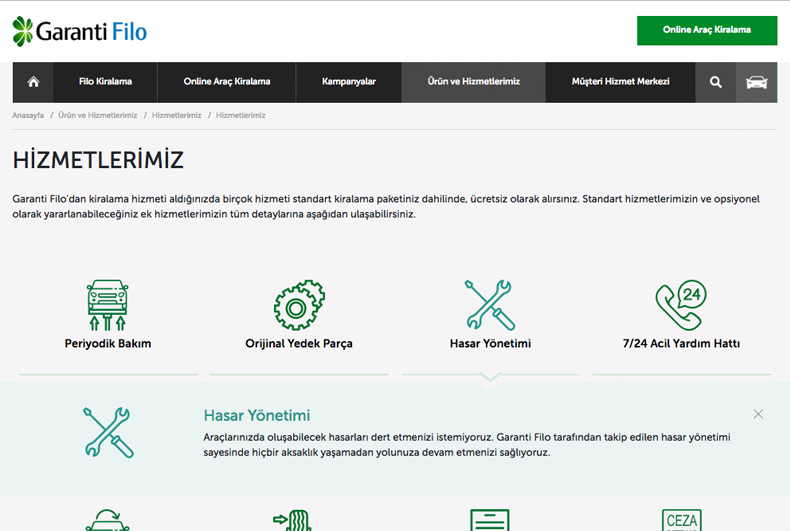Viewport: 790px width, 531px height.
Task: Follow the Anasayfa breadcrumb link
Action: click(x=28, y=115)
